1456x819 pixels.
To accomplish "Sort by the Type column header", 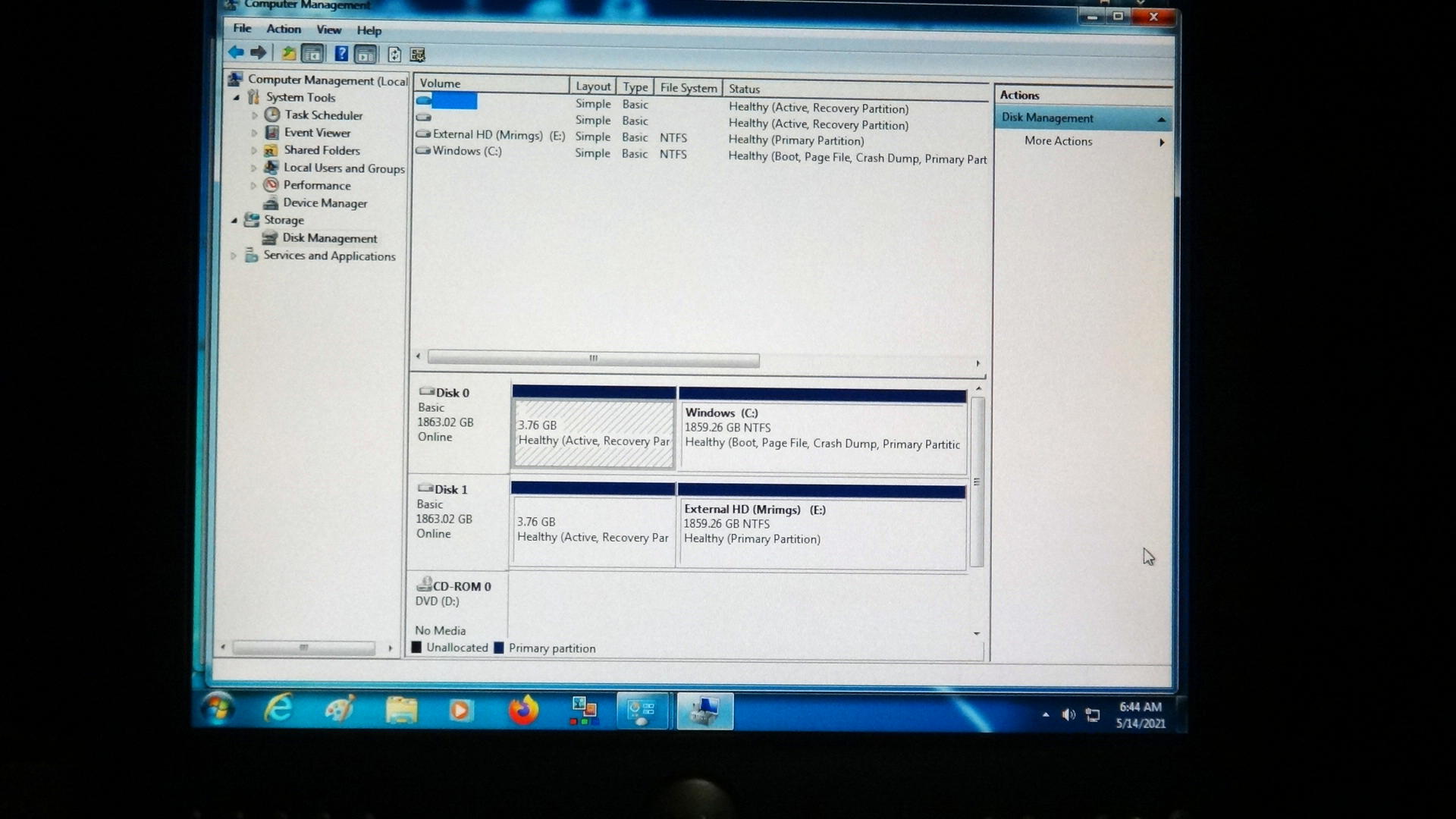I will (x=635, y=87).
